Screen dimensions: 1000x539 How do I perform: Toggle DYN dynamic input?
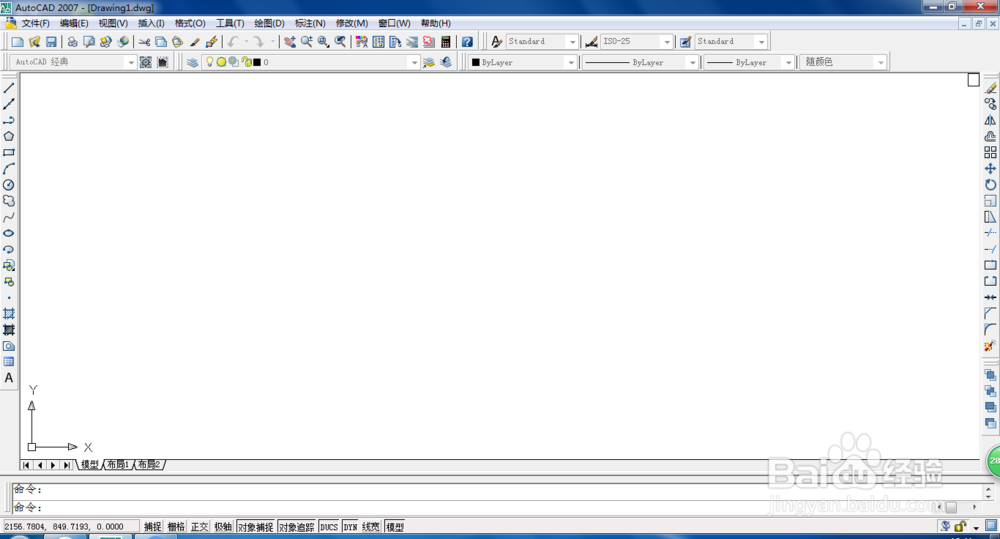[350, 527]
